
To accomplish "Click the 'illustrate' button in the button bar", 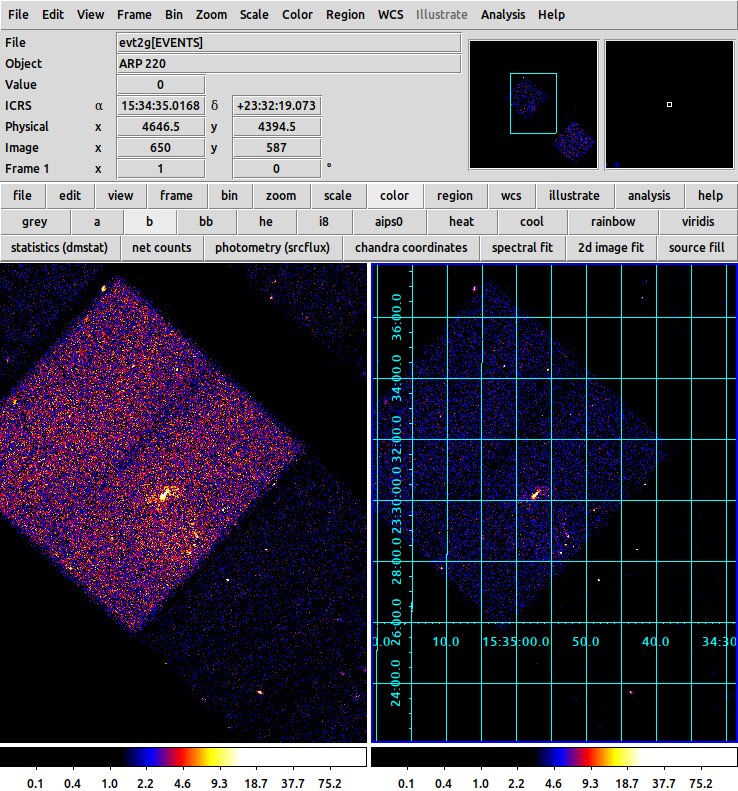I will (x=574, y=196).
